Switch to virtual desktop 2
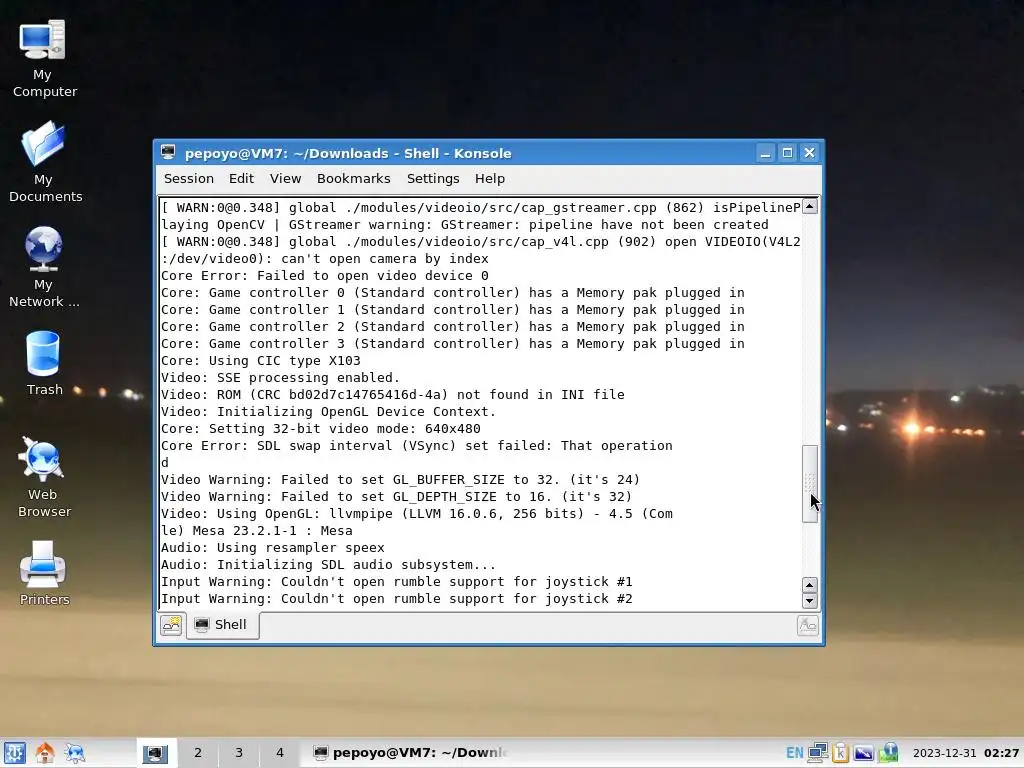Image resolution: width=1024 pixels, height=768 pixels. [197, 752]
